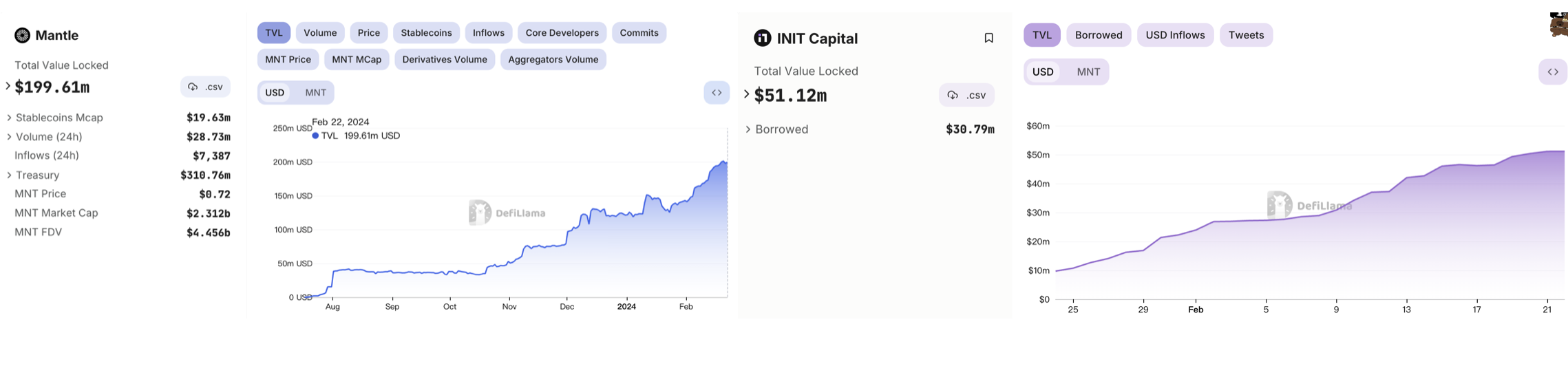Viewport: 1568px width, 366px height.
Task: Click the INIT Capital logo icon
Action: (x=762, y=39)
